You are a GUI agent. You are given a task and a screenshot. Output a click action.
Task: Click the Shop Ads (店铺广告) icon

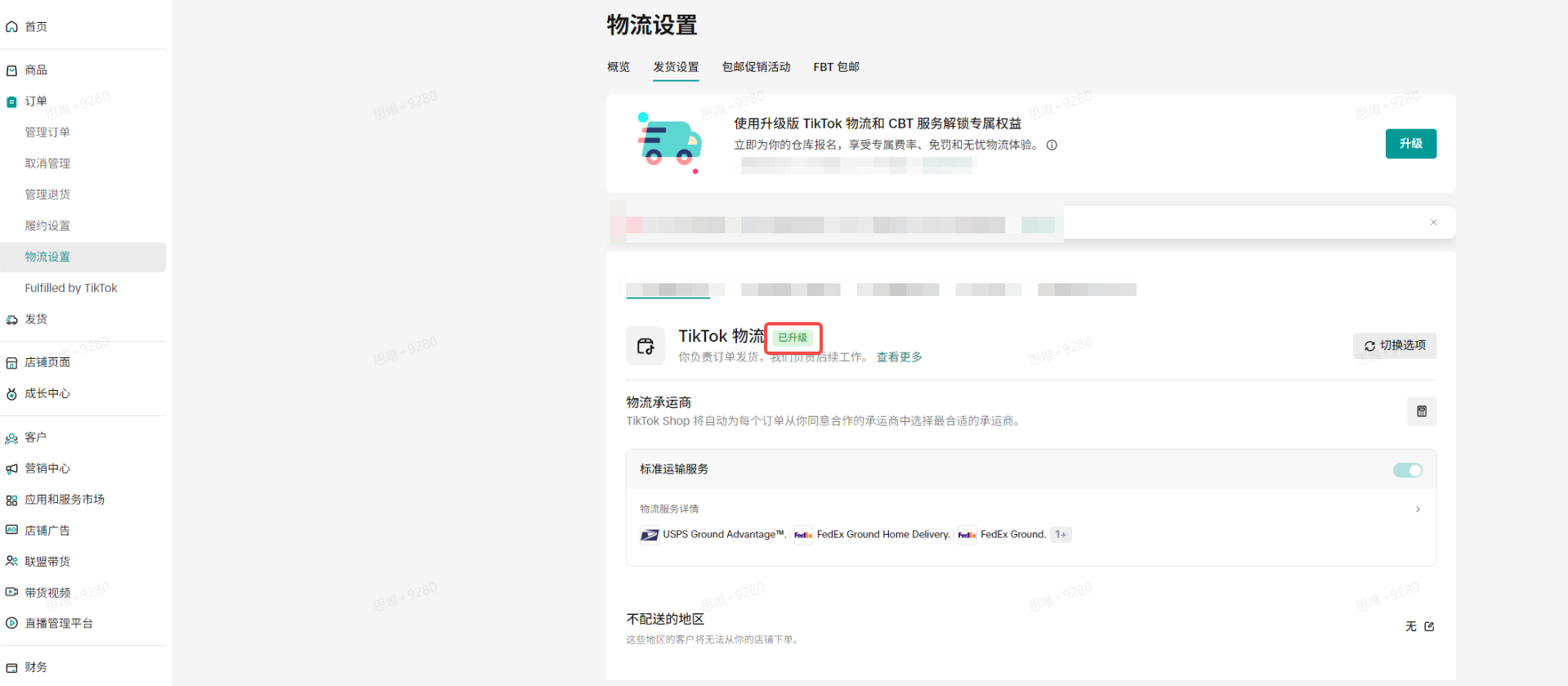(11, 530)
